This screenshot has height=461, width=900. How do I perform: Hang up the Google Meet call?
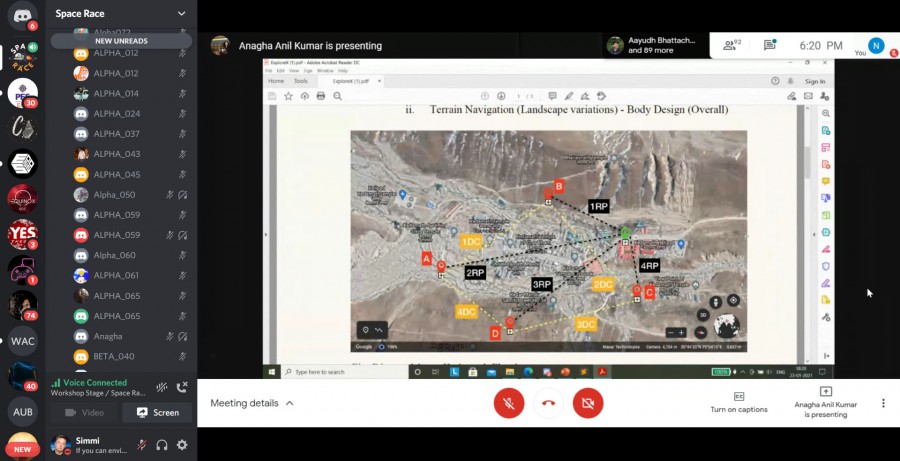(548, 403)
